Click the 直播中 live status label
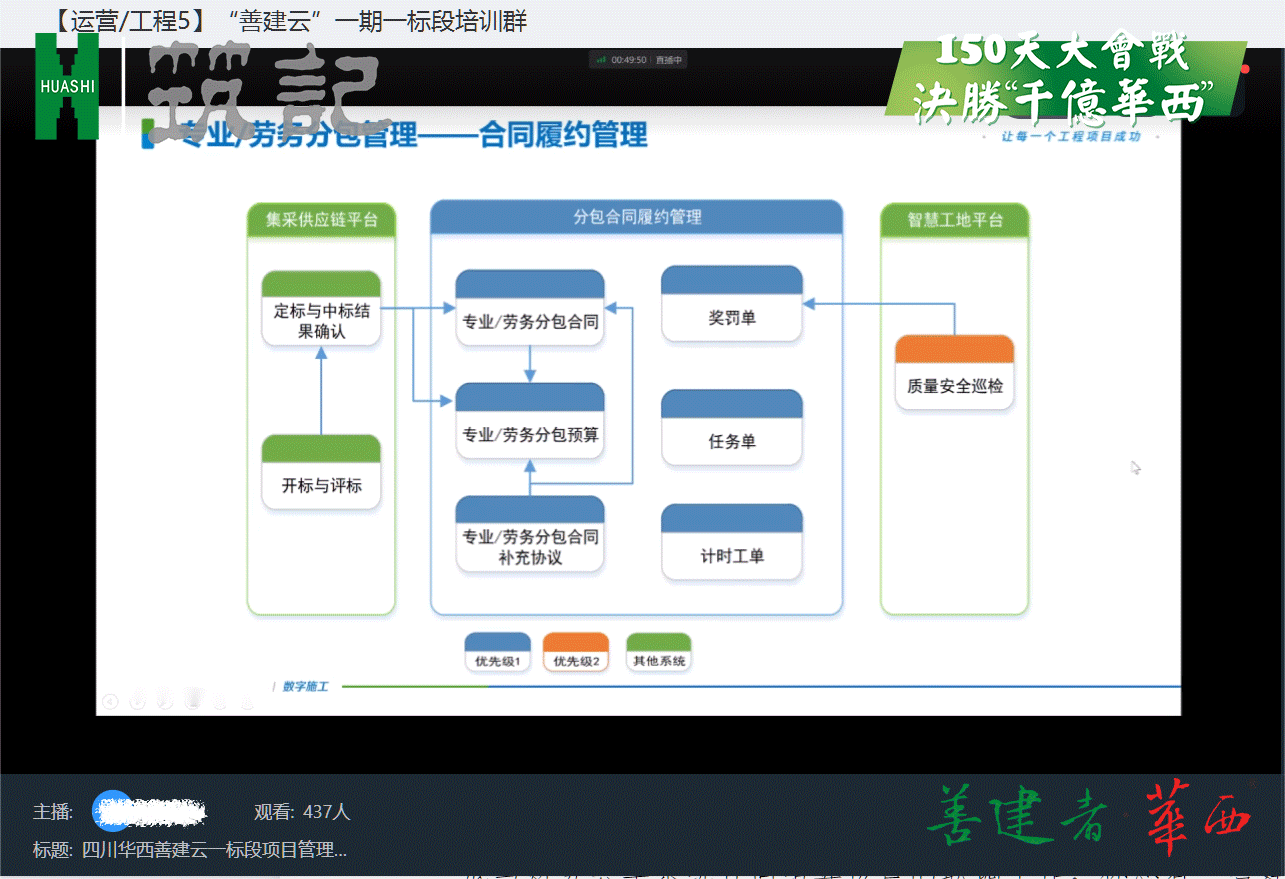This screenshot has width=1285, height=879. [x=669, y=60]
